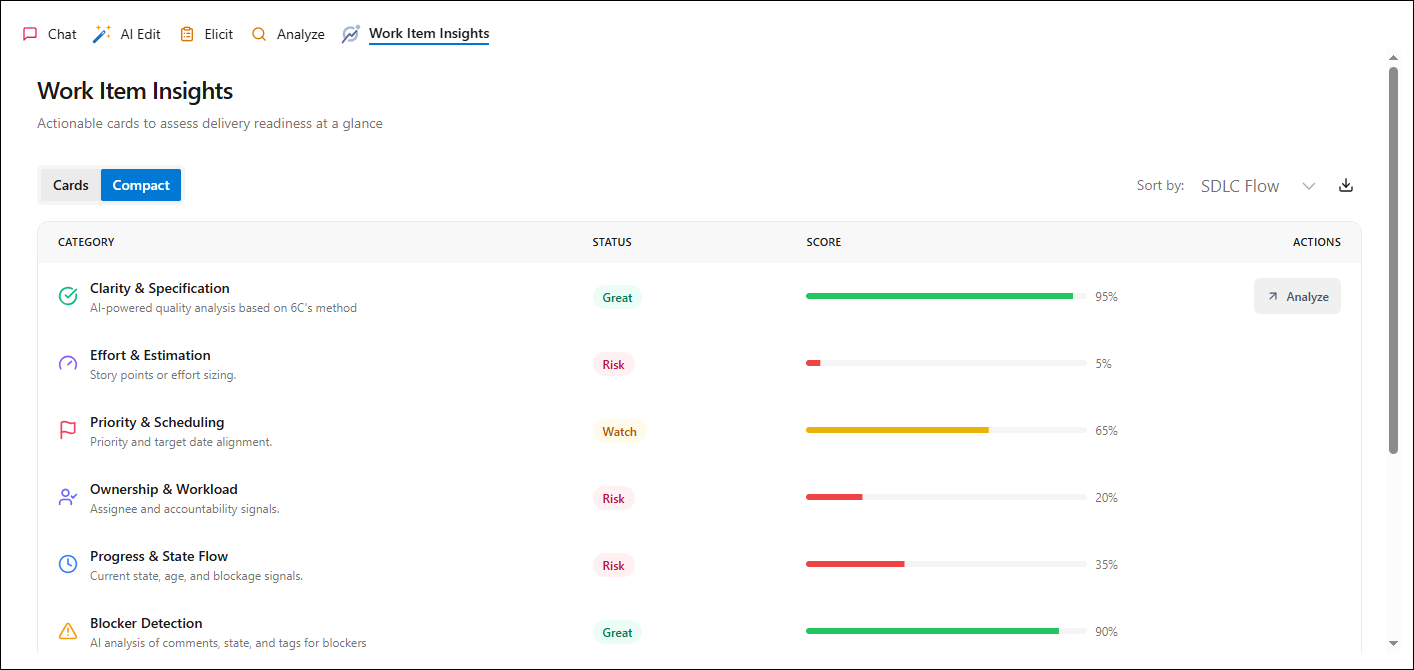Click Analyze button for Clarity & Specification
This screenshot has height=670, width=1414.
click(1297, 296)
